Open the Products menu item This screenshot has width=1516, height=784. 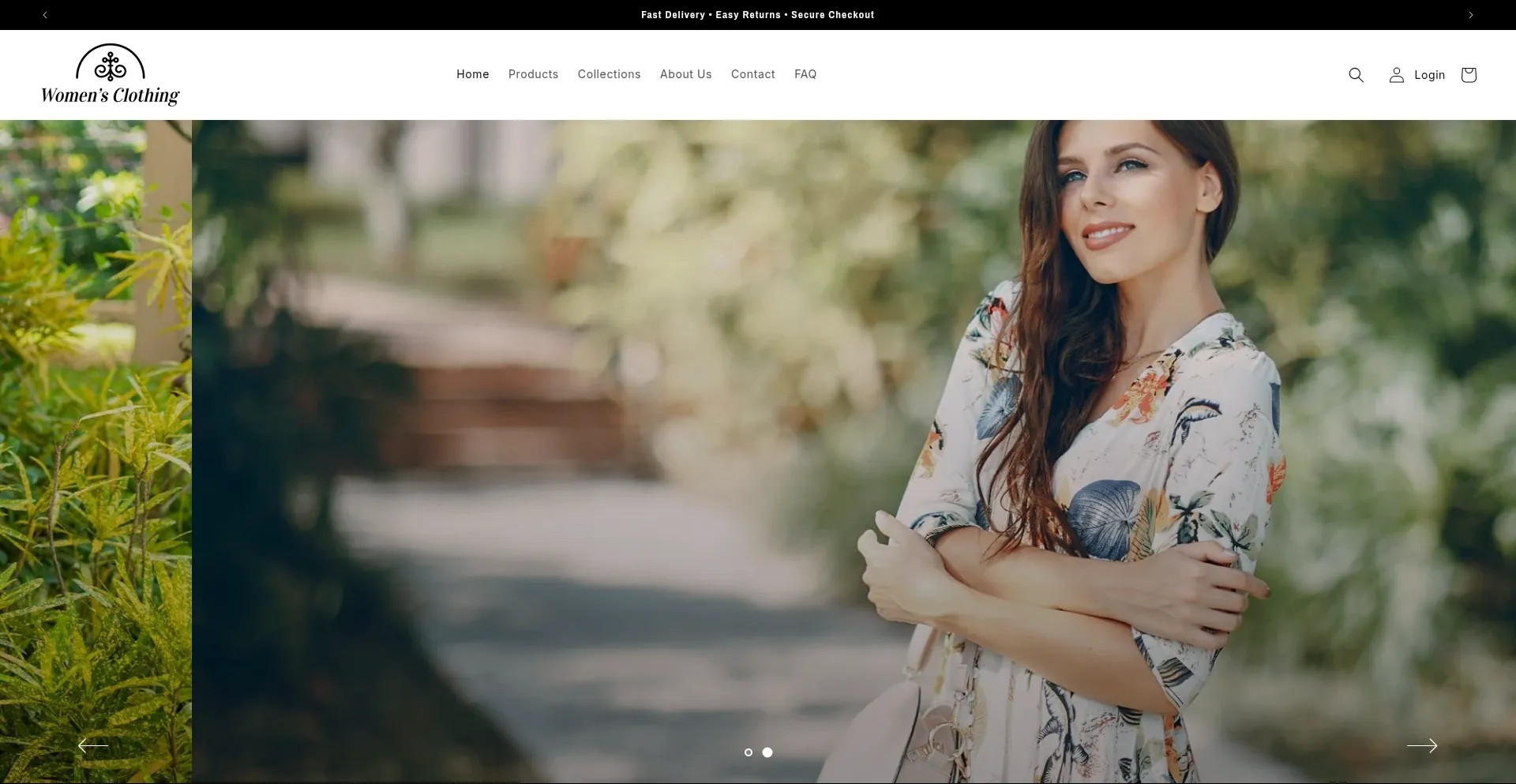[x=534, y=74]
